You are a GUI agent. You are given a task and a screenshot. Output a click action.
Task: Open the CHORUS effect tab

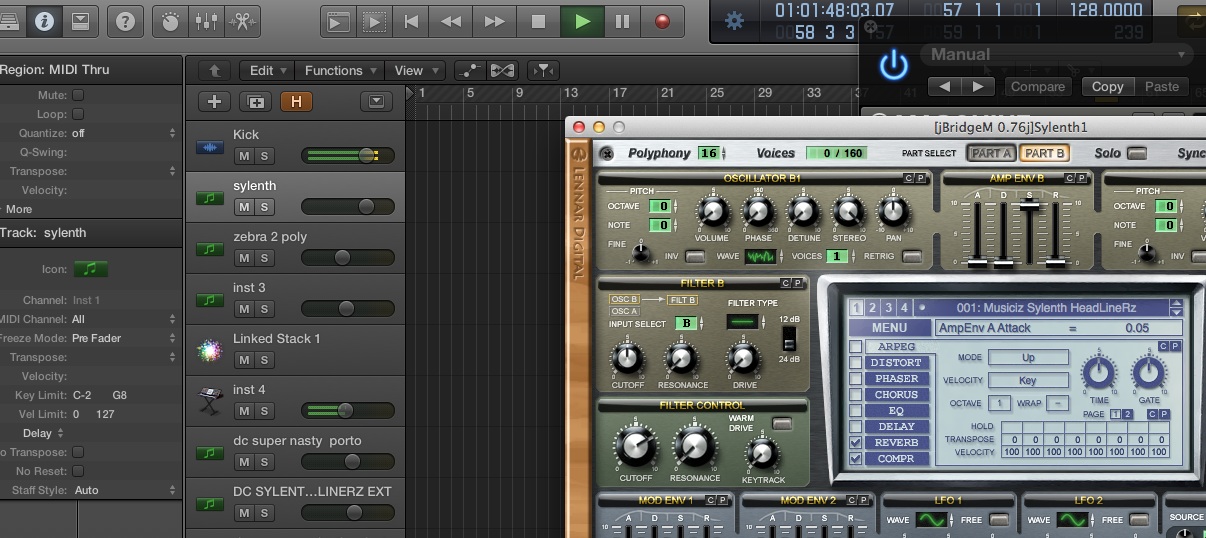[896, 395]
